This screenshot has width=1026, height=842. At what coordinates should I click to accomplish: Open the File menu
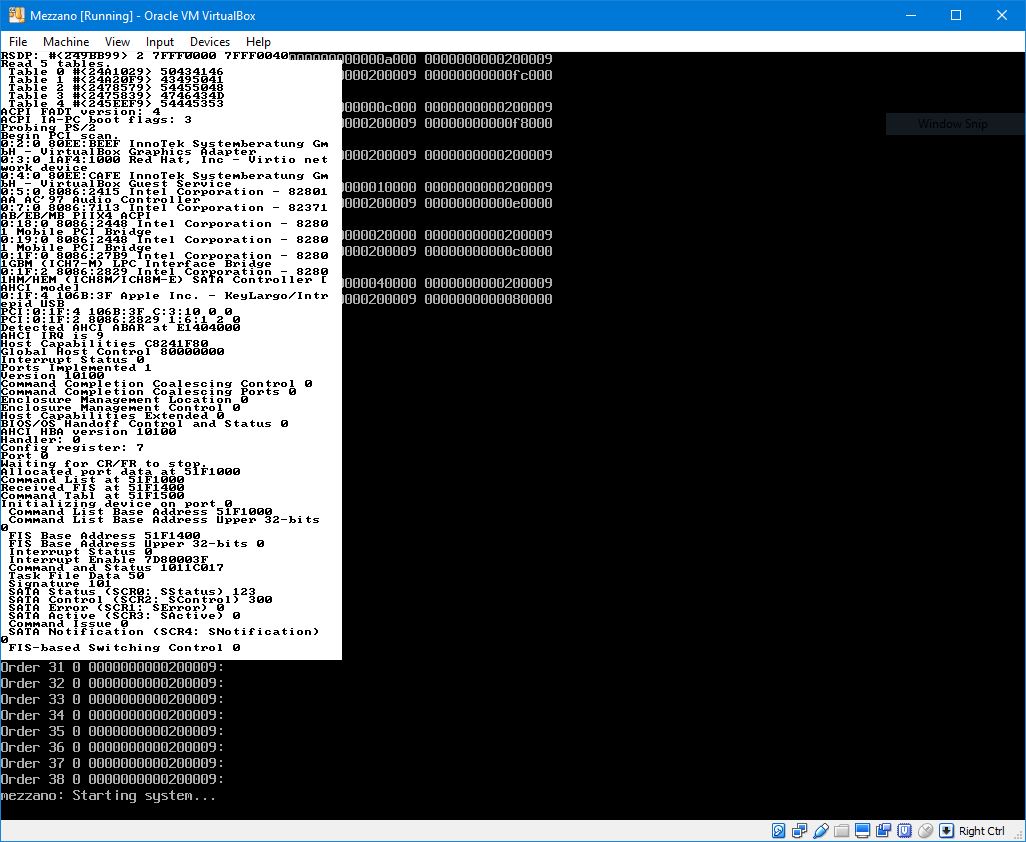18,42
